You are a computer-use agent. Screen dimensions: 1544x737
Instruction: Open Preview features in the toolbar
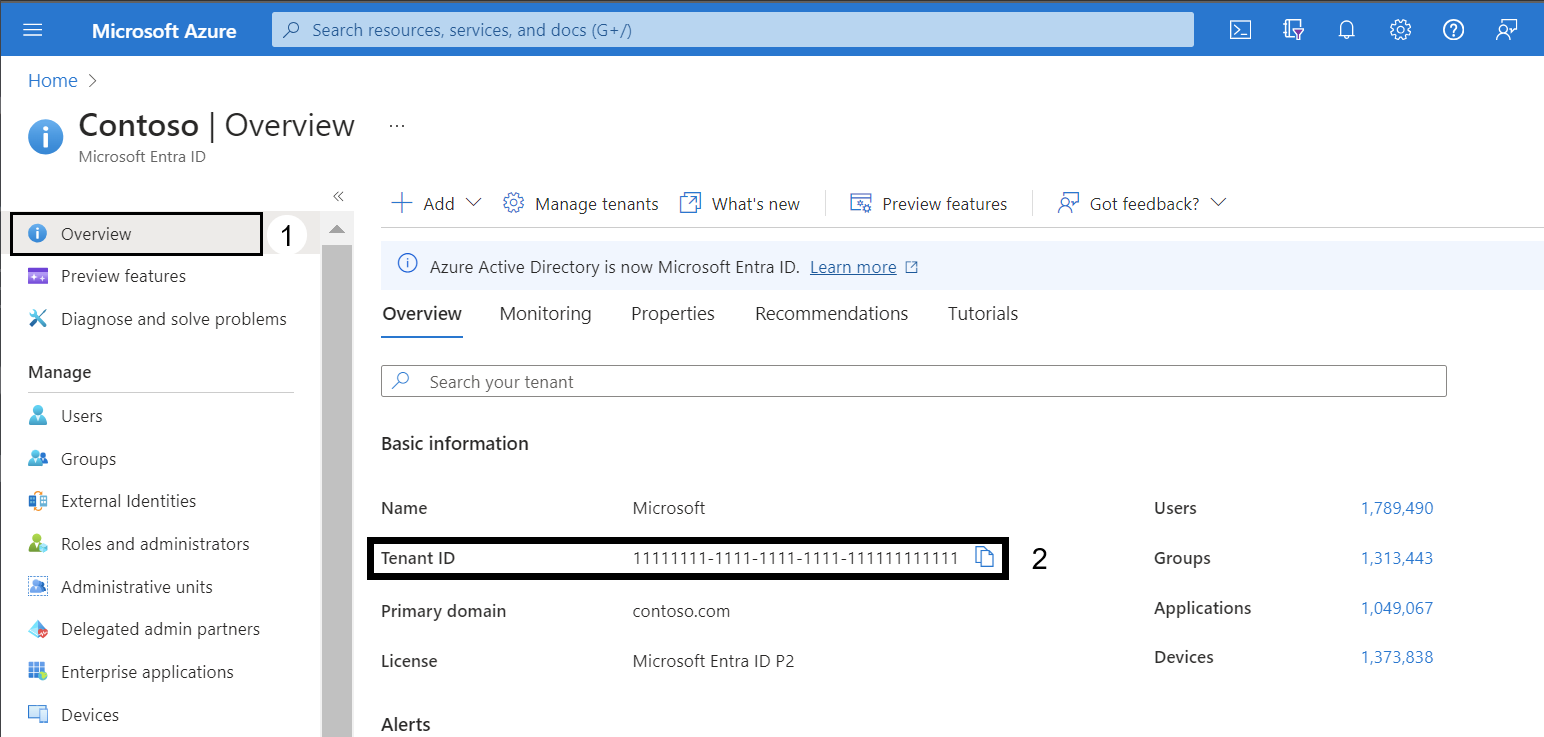pos(928,204)
